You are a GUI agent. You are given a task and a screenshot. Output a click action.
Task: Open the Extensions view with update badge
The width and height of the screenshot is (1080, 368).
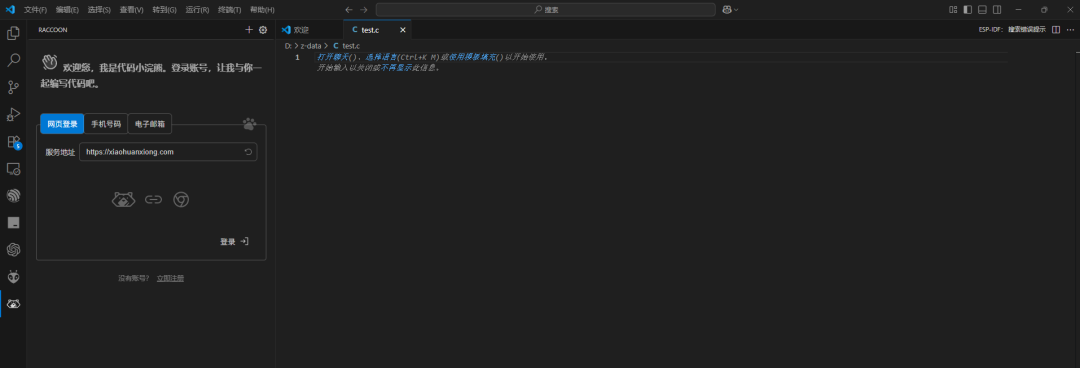13,142
